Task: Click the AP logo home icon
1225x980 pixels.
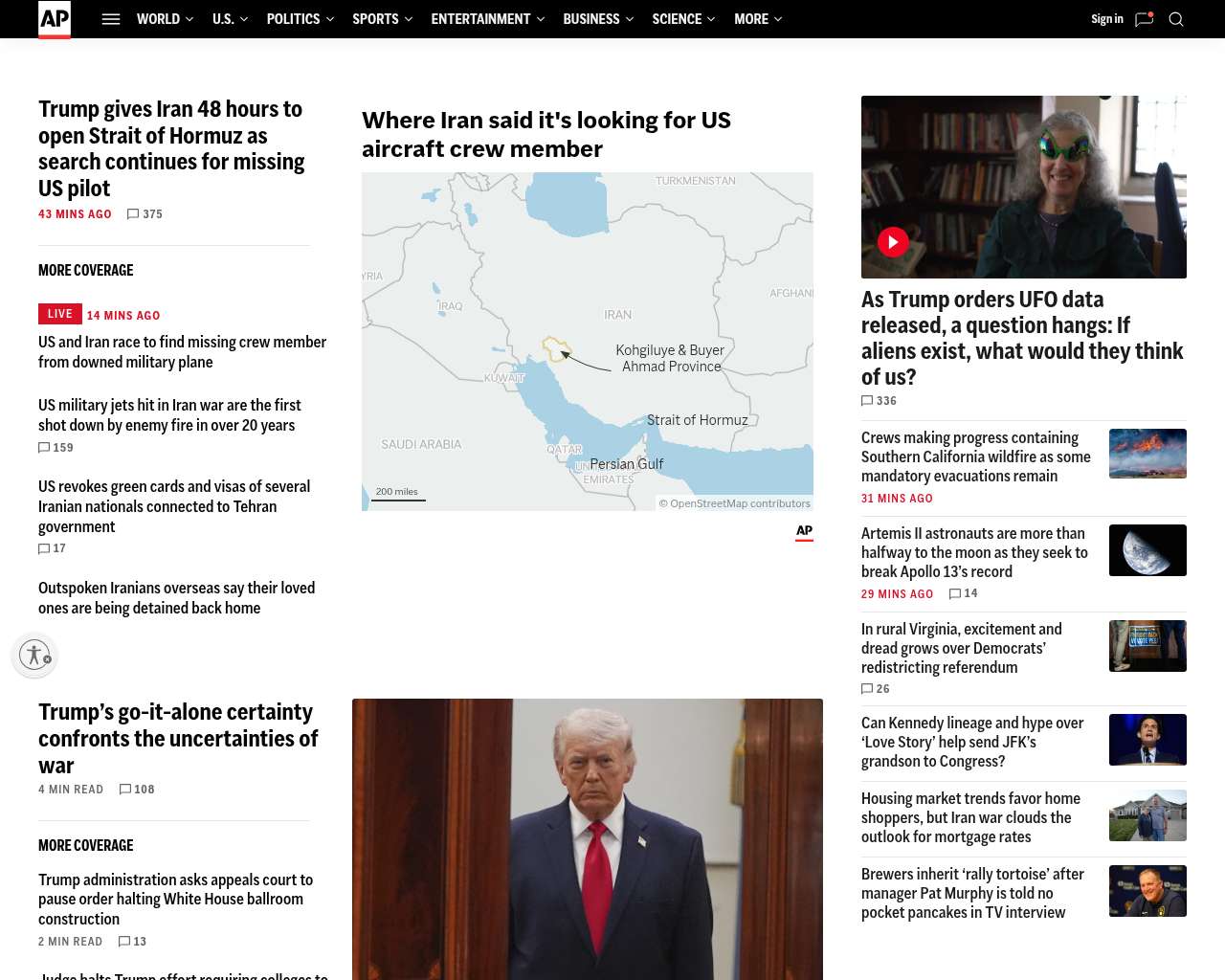Action: 55,19
